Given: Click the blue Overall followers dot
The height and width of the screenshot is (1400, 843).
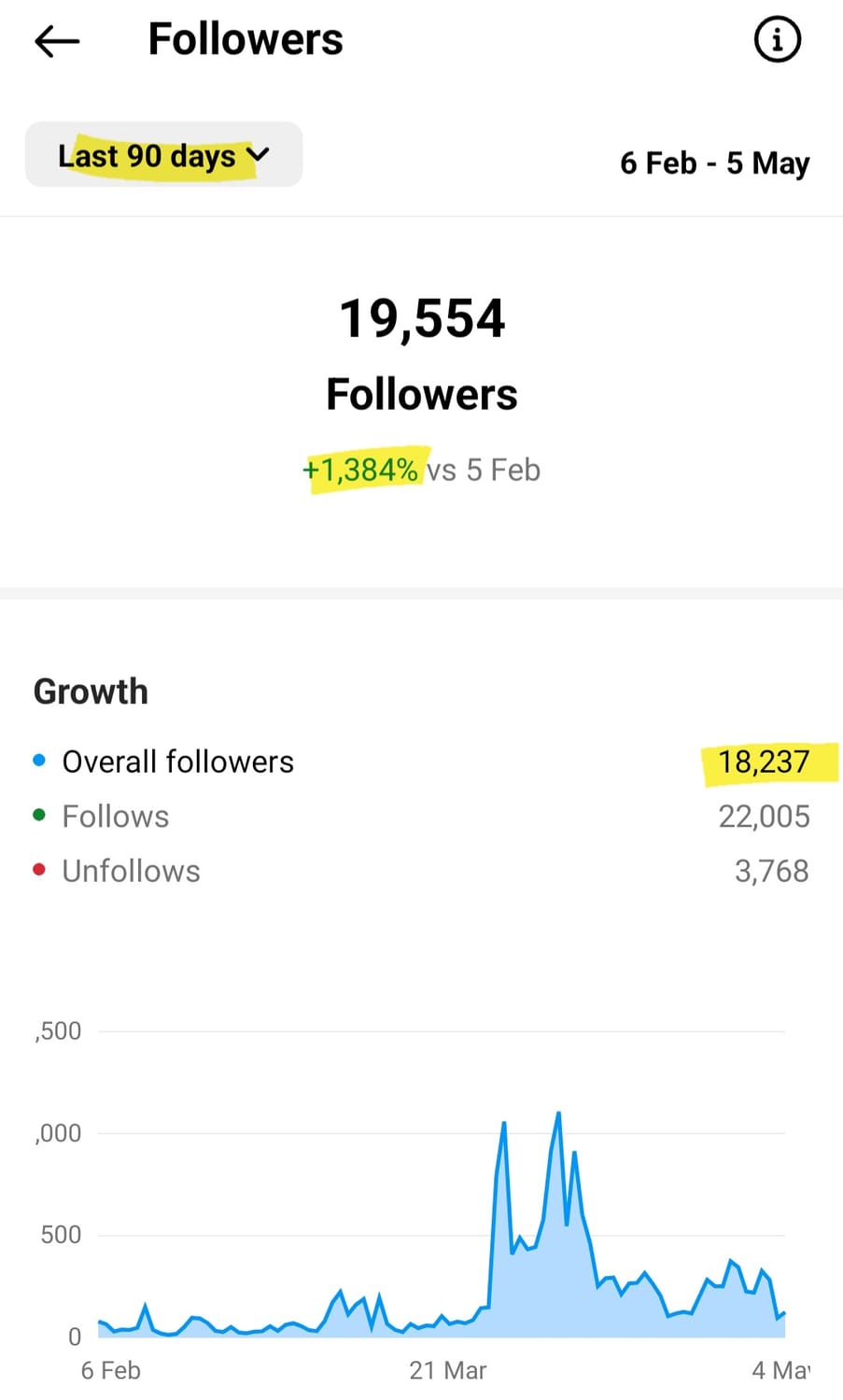Looking at the screenshot, I should 39,761.
